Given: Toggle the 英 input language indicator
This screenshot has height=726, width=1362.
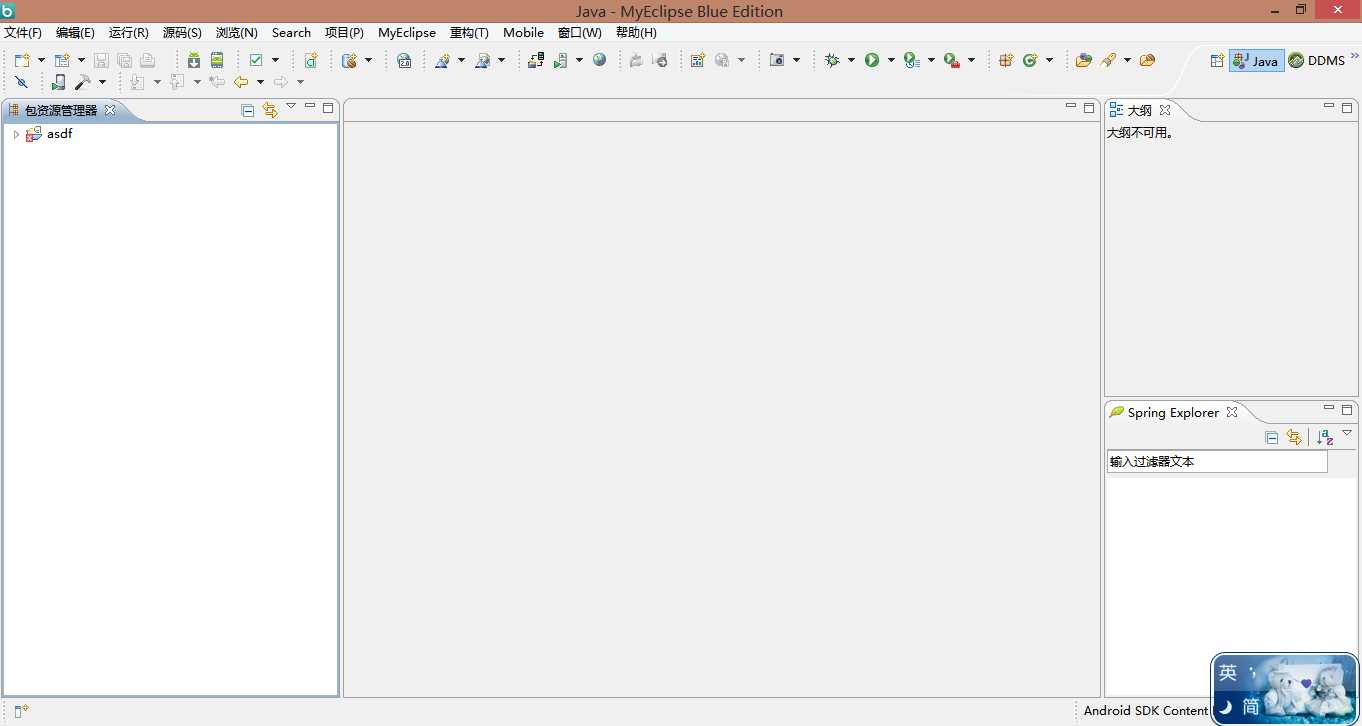Looking at the screenshot, I should tap(1228, 673).
